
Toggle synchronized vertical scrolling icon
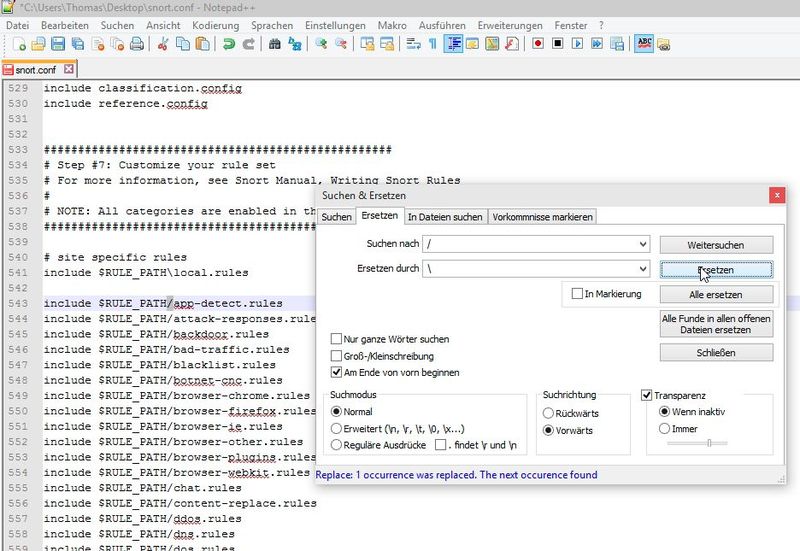click(x=367, y=44)
